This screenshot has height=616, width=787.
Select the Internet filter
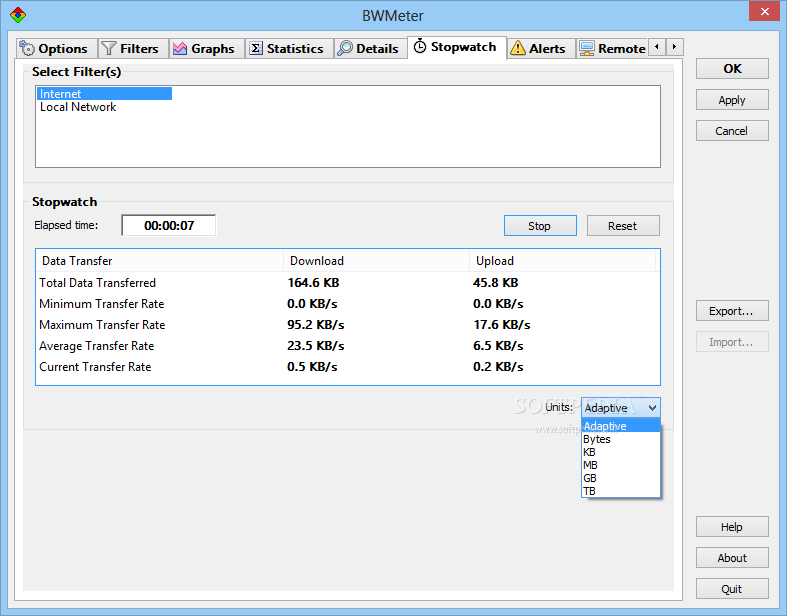104,94
